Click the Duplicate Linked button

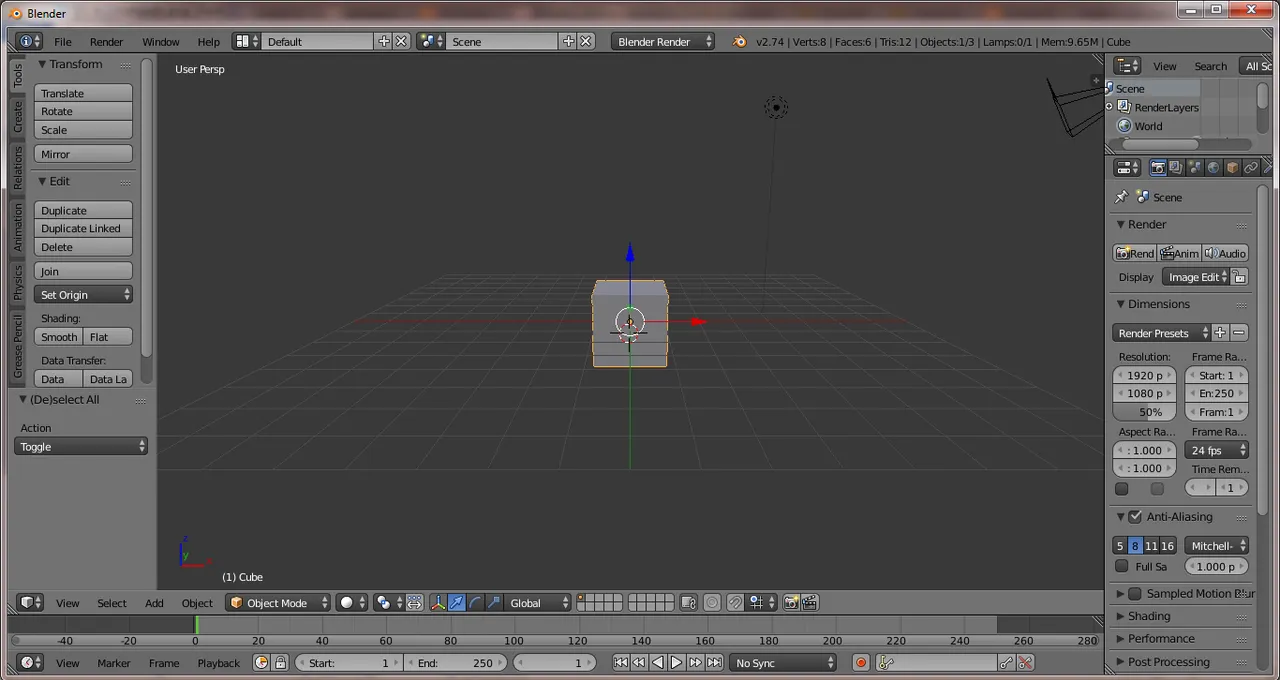pos(83,229)
